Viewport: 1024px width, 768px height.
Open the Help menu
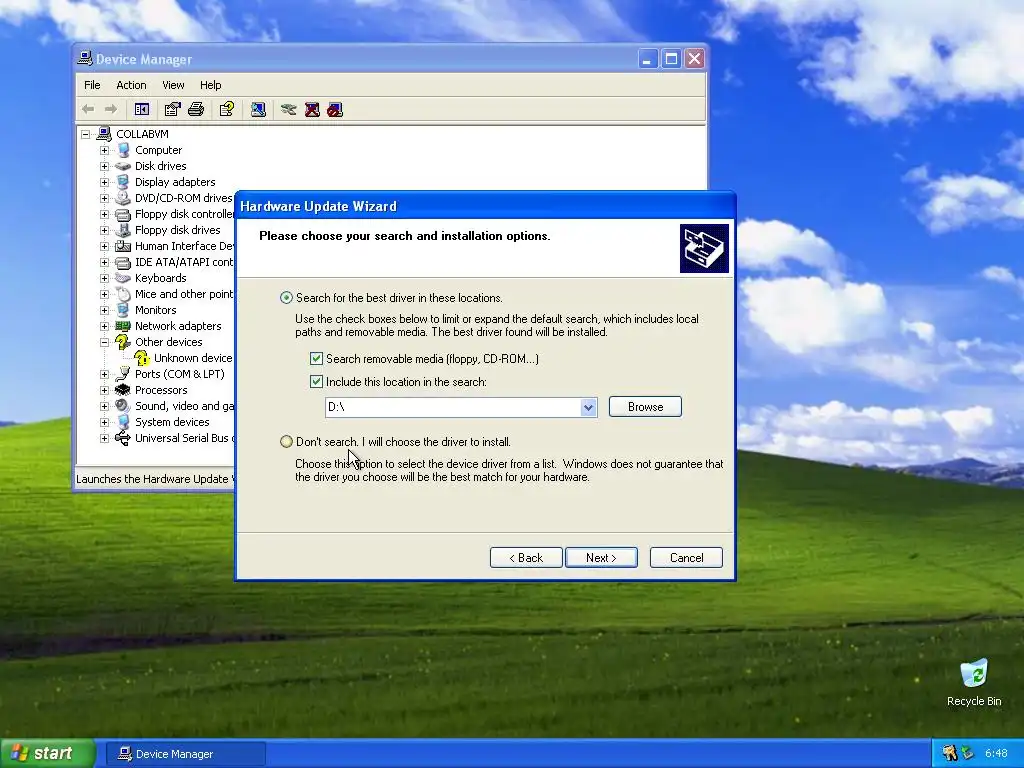[210, 85]
